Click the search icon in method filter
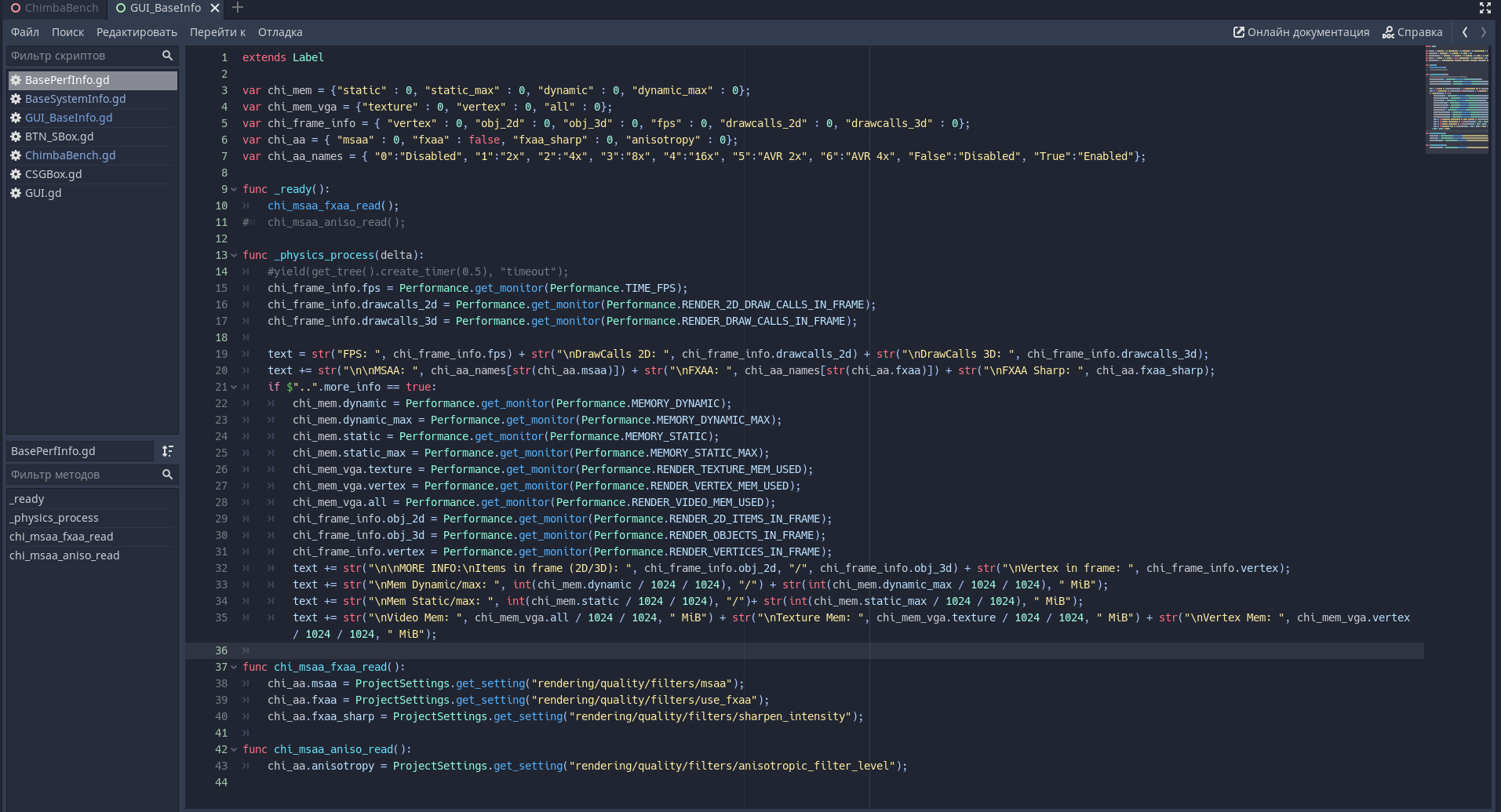The width and height of the screenshot is (1501, 812). pos(167,475)
